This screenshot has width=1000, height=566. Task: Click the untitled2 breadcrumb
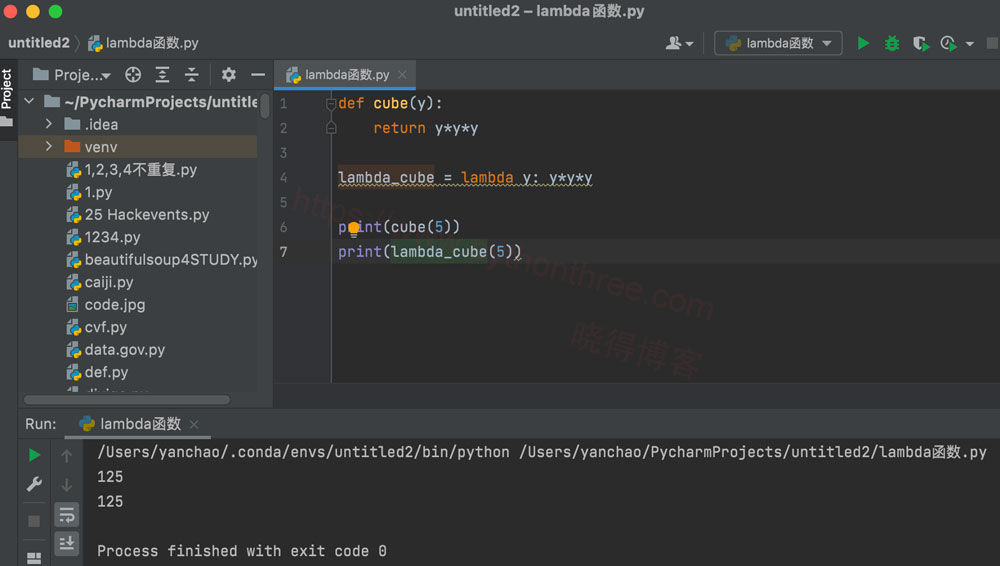coord(39,43)
